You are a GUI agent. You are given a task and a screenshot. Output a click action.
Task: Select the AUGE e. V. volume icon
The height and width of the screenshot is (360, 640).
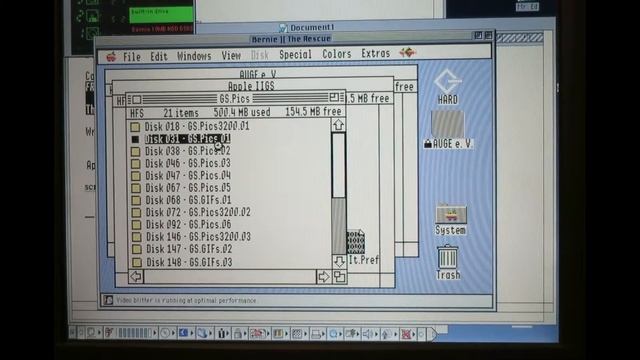(x=448, y=129)
